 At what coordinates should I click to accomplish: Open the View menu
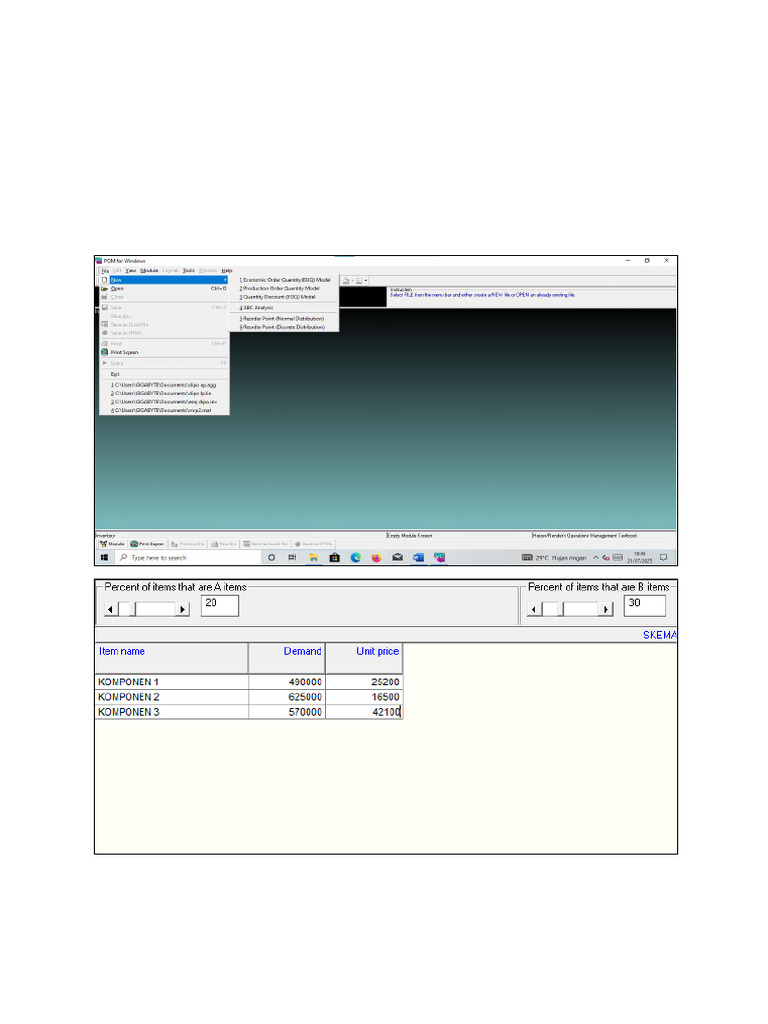click(131, 270)
